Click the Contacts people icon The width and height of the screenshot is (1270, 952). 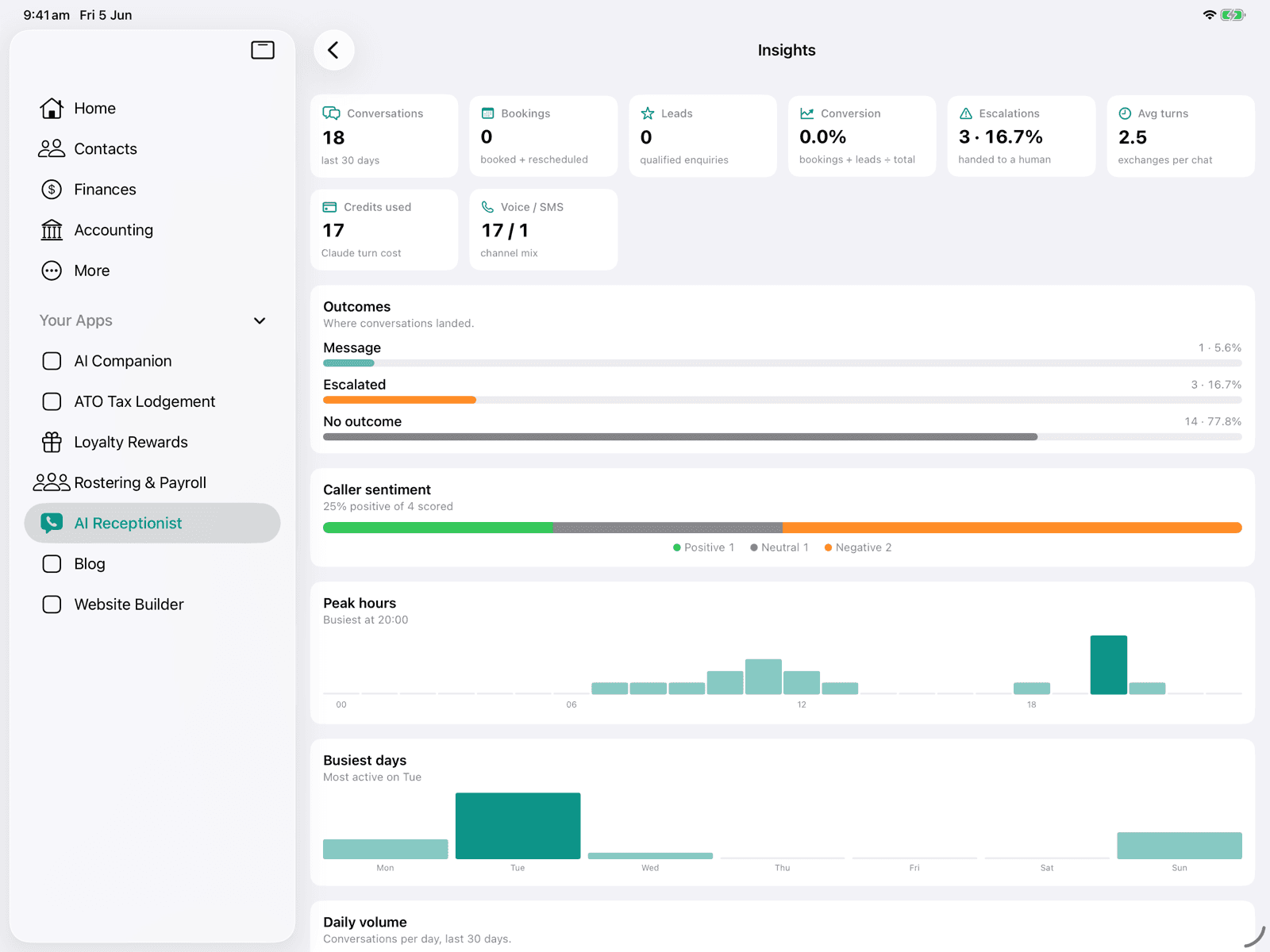(52, 148)
